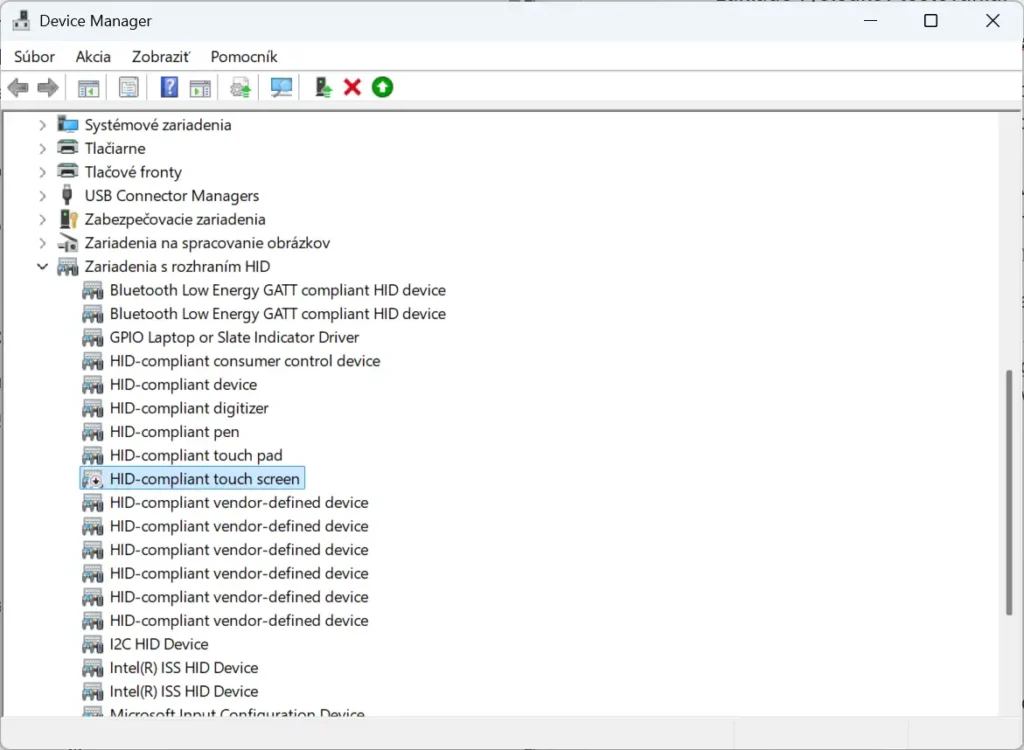Image resolution: width=1024 pixels, height=750 pixels.
Task: Expand the Tlačové fronty node chevron
Action: (42, 172)
